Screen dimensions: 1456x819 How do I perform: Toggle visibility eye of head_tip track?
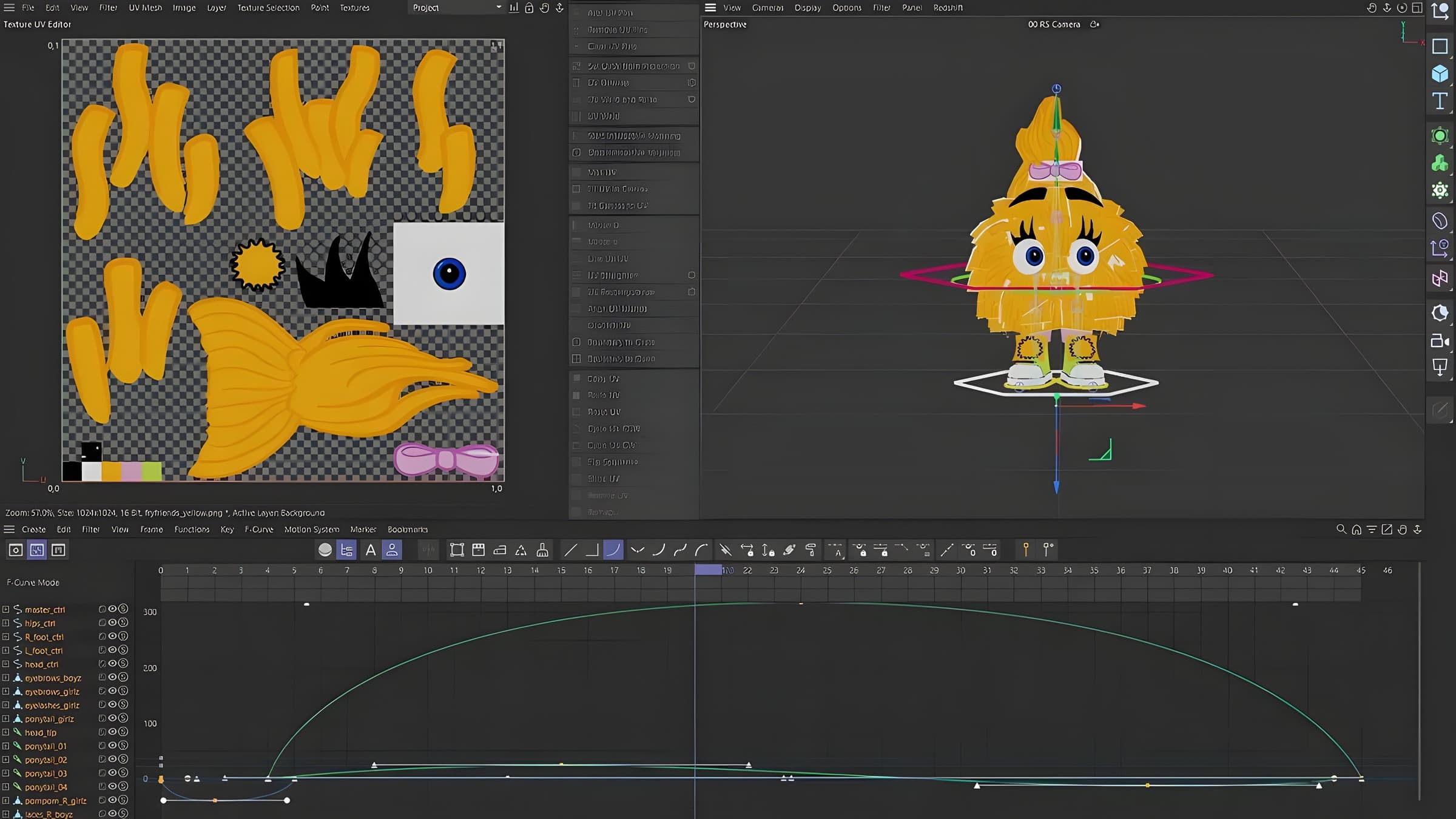pos(112,732)
